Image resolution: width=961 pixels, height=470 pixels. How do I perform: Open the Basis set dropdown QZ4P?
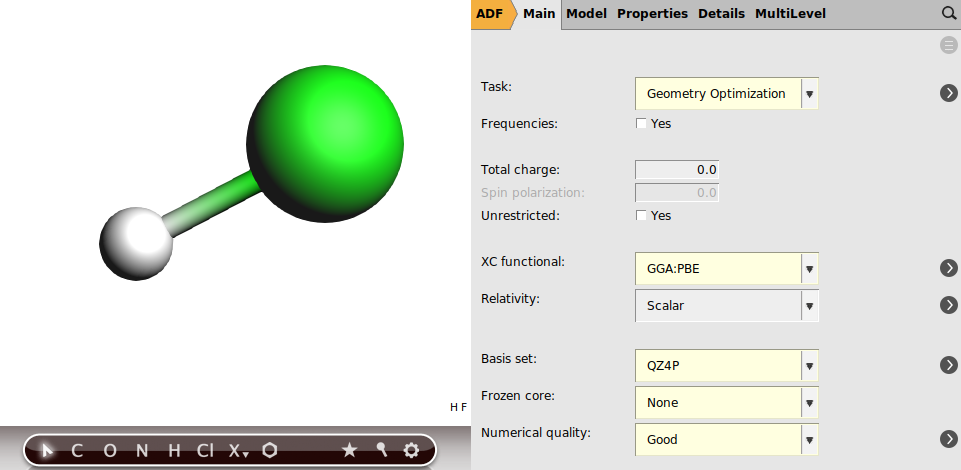tap(727, 366)
